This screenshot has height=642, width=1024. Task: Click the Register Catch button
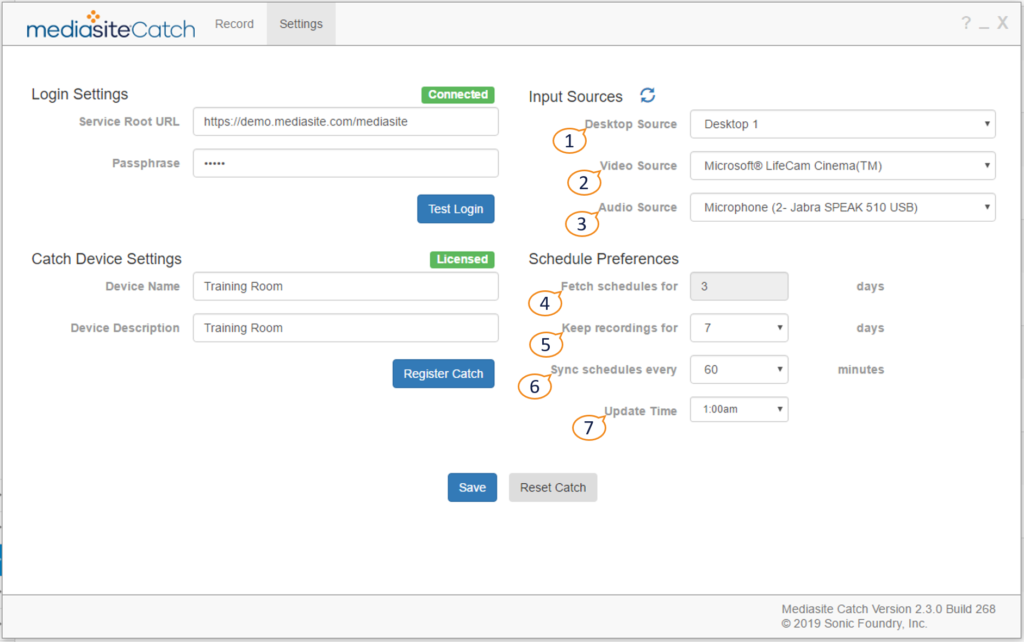point(443,374)
